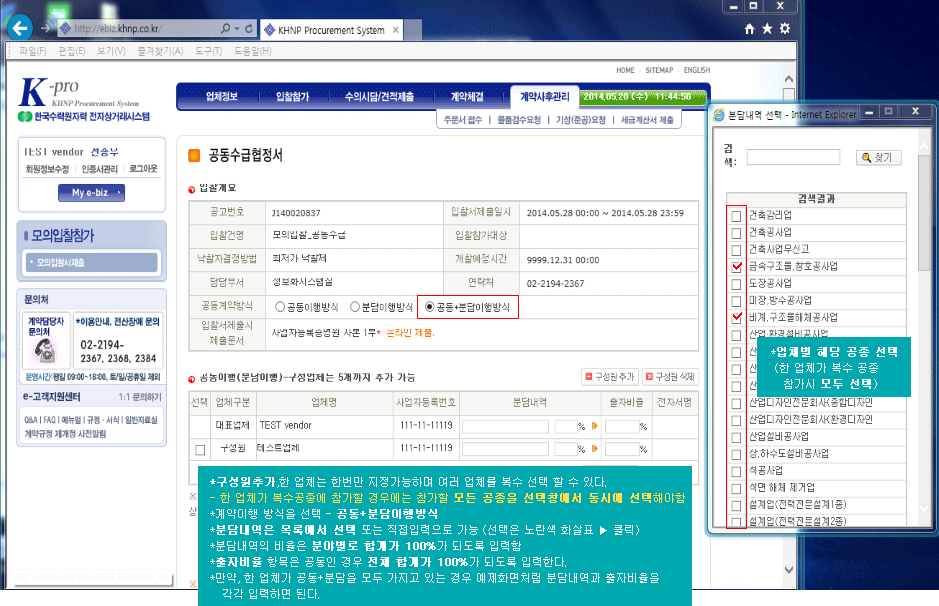Check the 산업설비공사업 checkbox

(x=737, y=437)
